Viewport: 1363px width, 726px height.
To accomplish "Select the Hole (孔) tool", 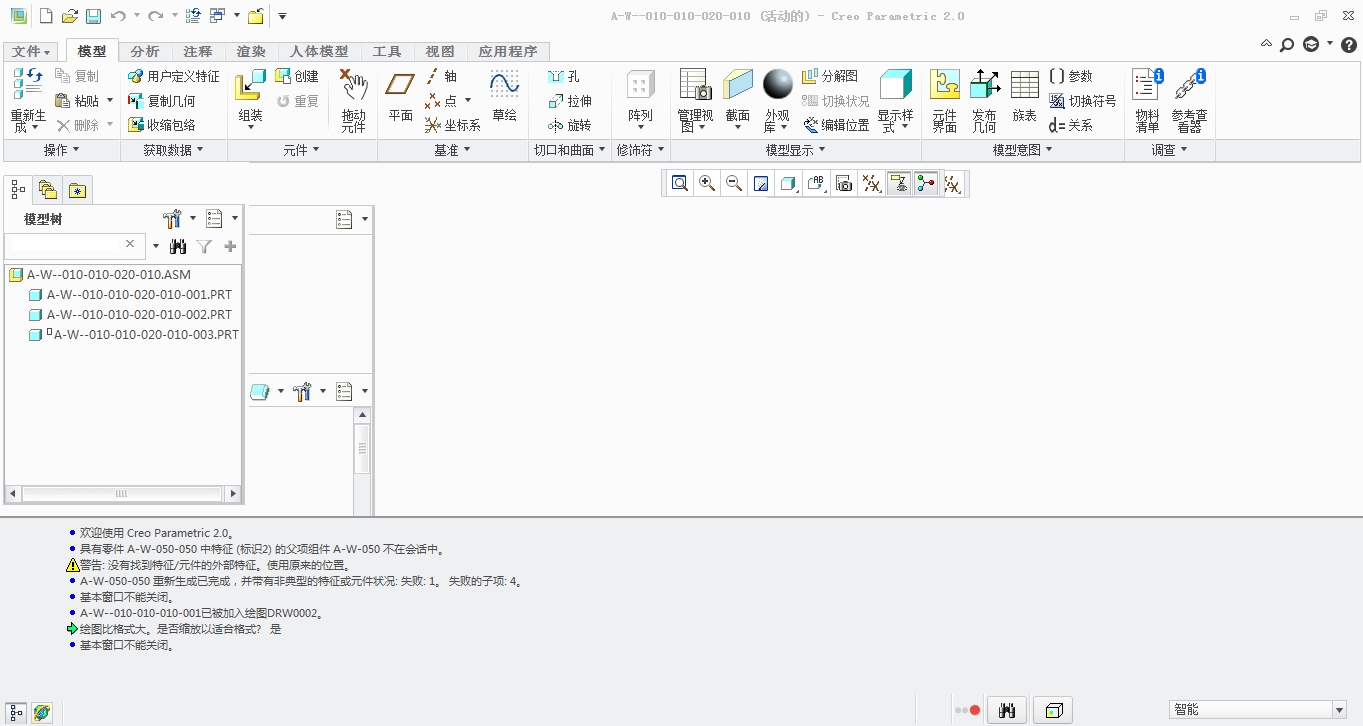I will coord(564,76).
